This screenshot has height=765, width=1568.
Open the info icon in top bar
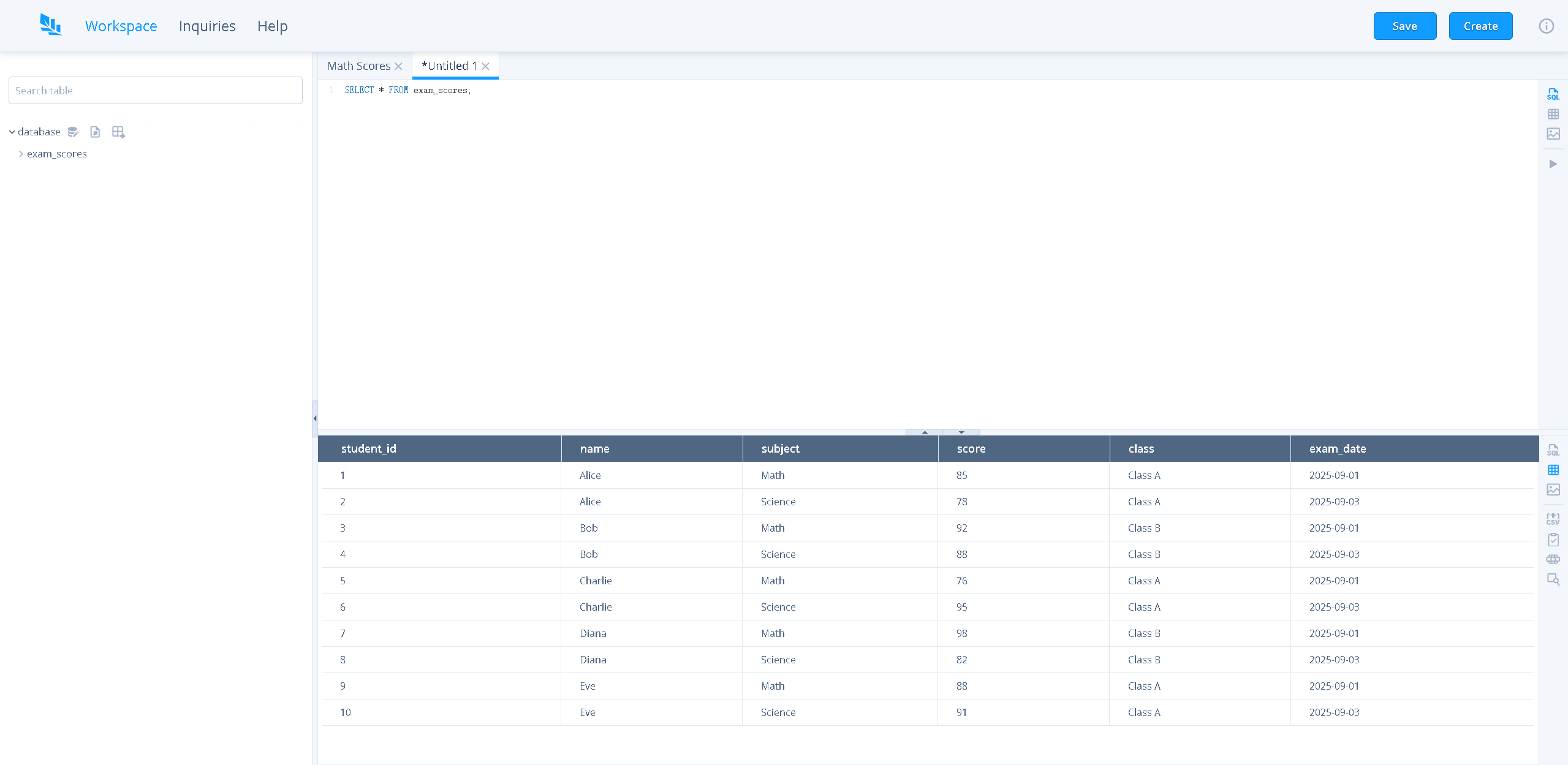pyautogui.click(x=1546, y=26)
